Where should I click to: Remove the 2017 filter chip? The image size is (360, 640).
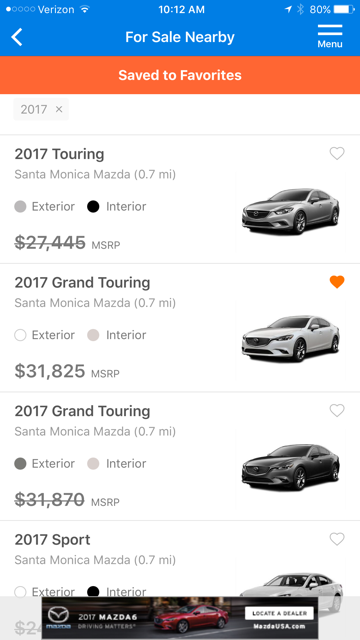coord(59,109)
